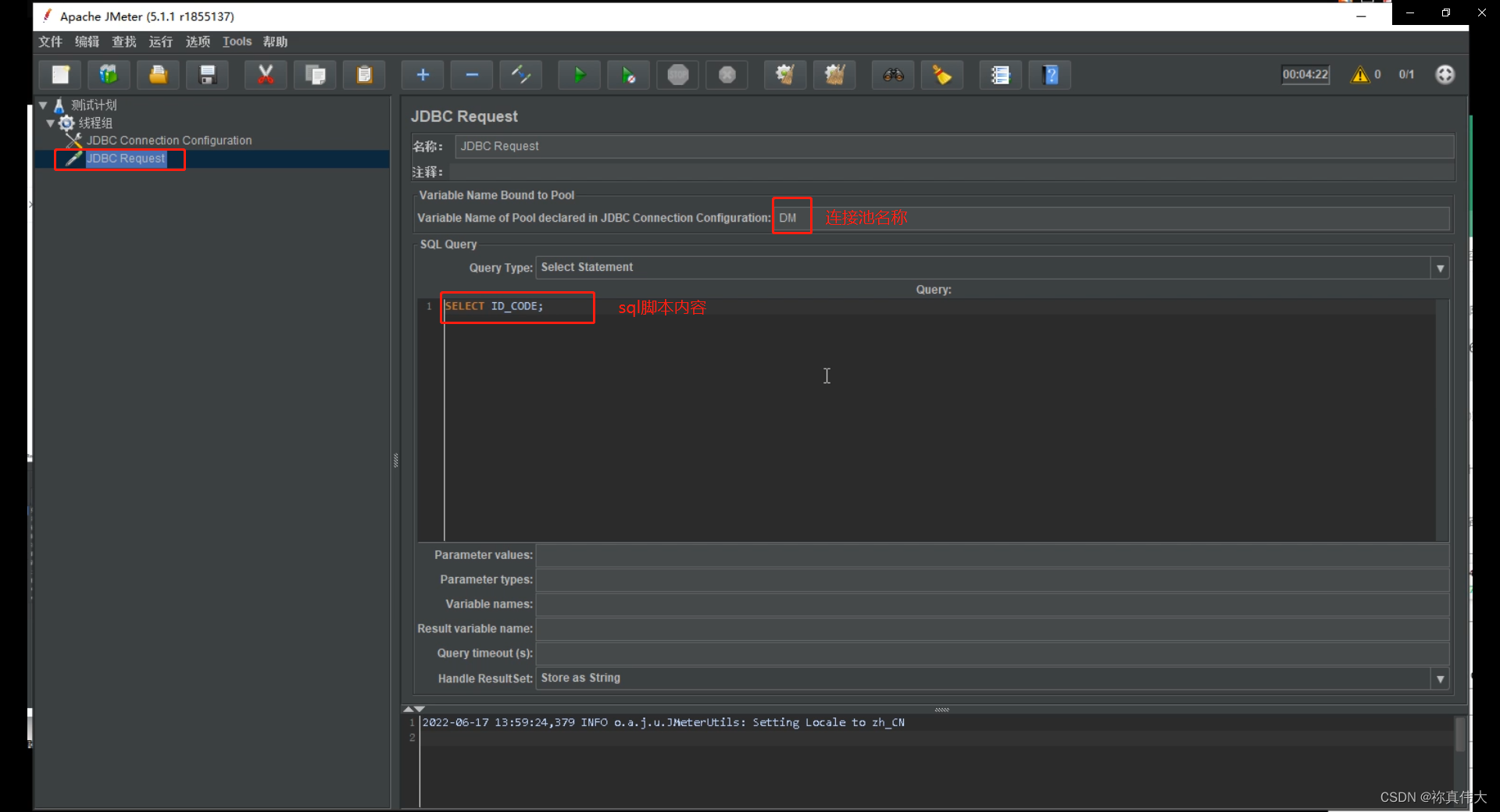Open the Tools menu

[237, 42]
